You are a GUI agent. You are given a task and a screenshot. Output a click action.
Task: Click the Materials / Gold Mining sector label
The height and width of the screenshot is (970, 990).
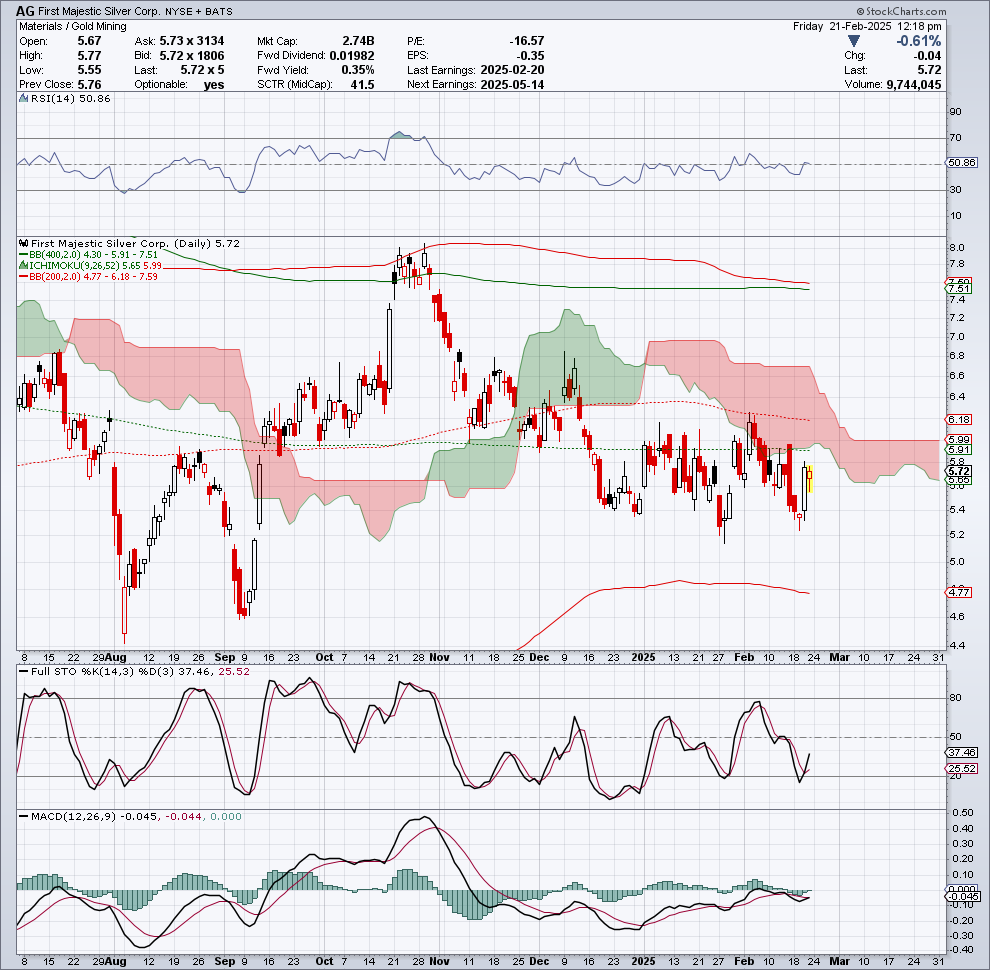73,27
